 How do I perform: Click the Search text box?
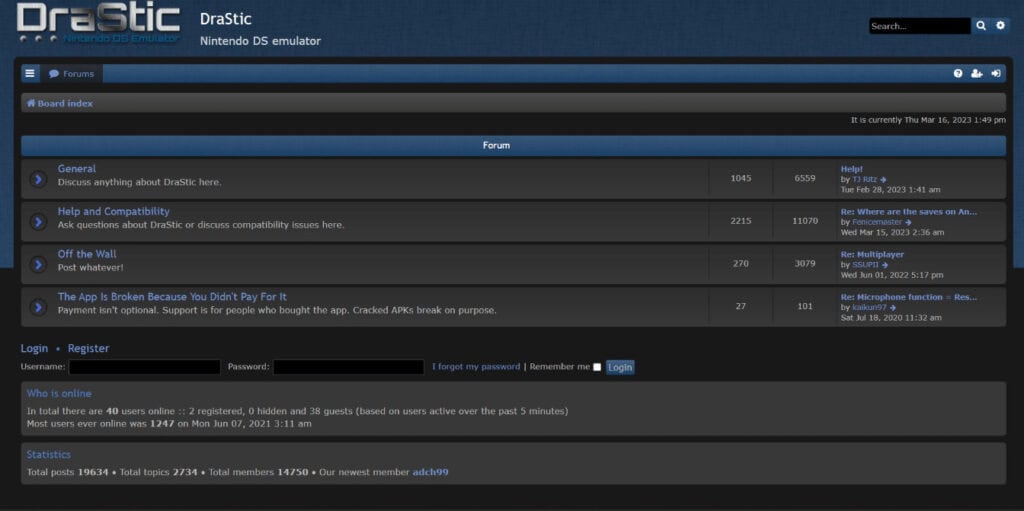pyautogui.click(x=920, y=26)
